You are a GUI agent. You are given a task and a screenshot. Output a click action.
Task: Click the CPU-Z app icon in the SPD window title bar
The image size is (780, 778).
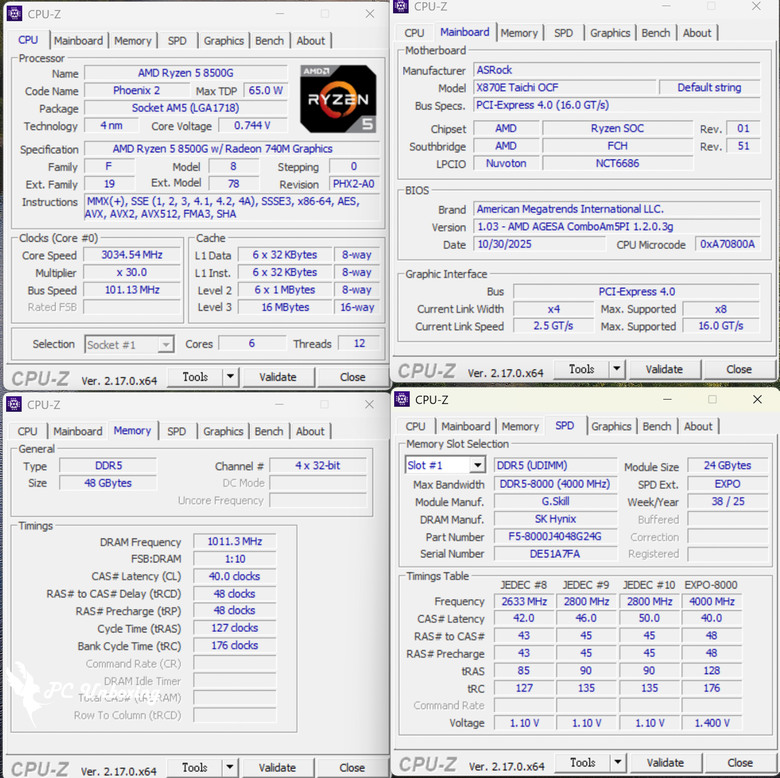pos(401,399)
